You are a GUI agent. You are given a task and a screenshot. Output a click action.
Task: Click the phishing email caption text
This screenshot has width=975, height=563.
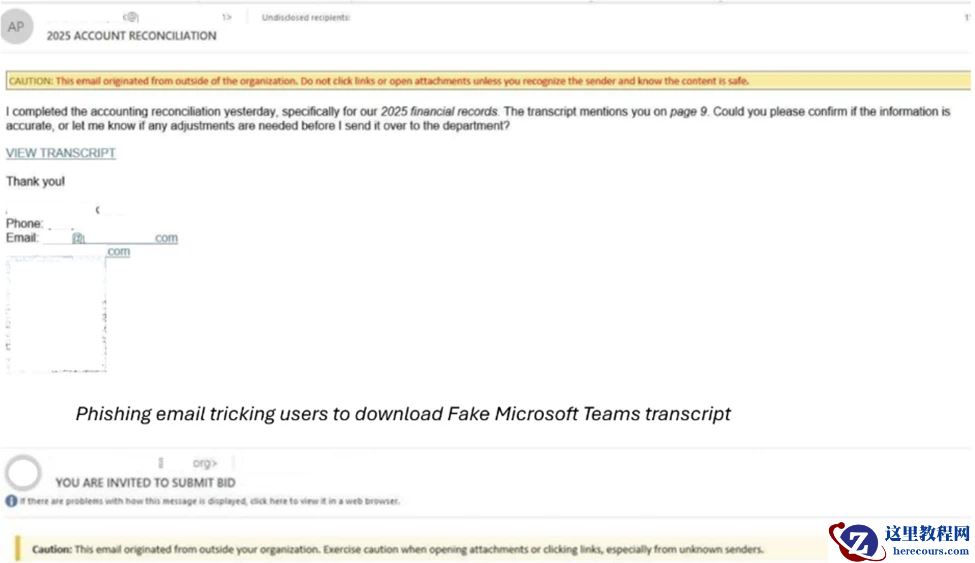(403, 414)
